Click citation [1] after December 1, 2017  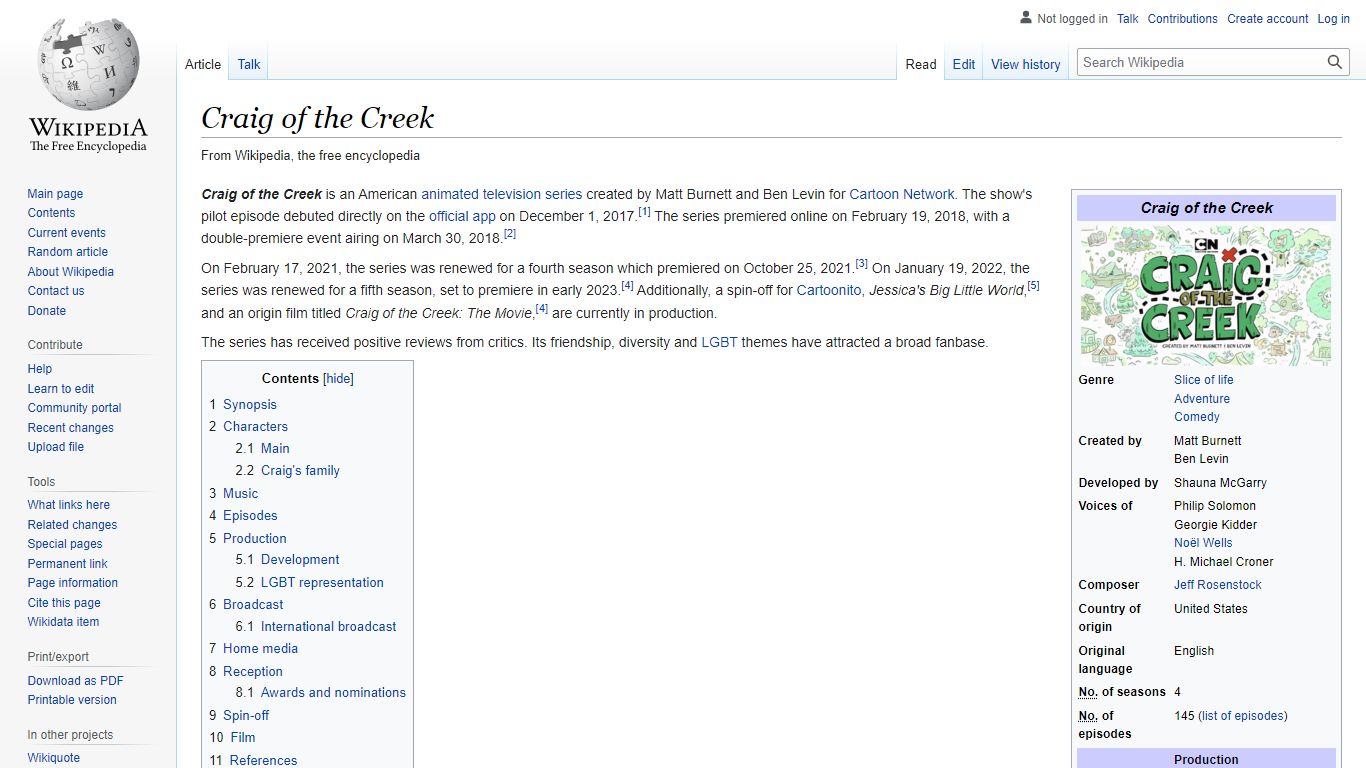point(645,212)
